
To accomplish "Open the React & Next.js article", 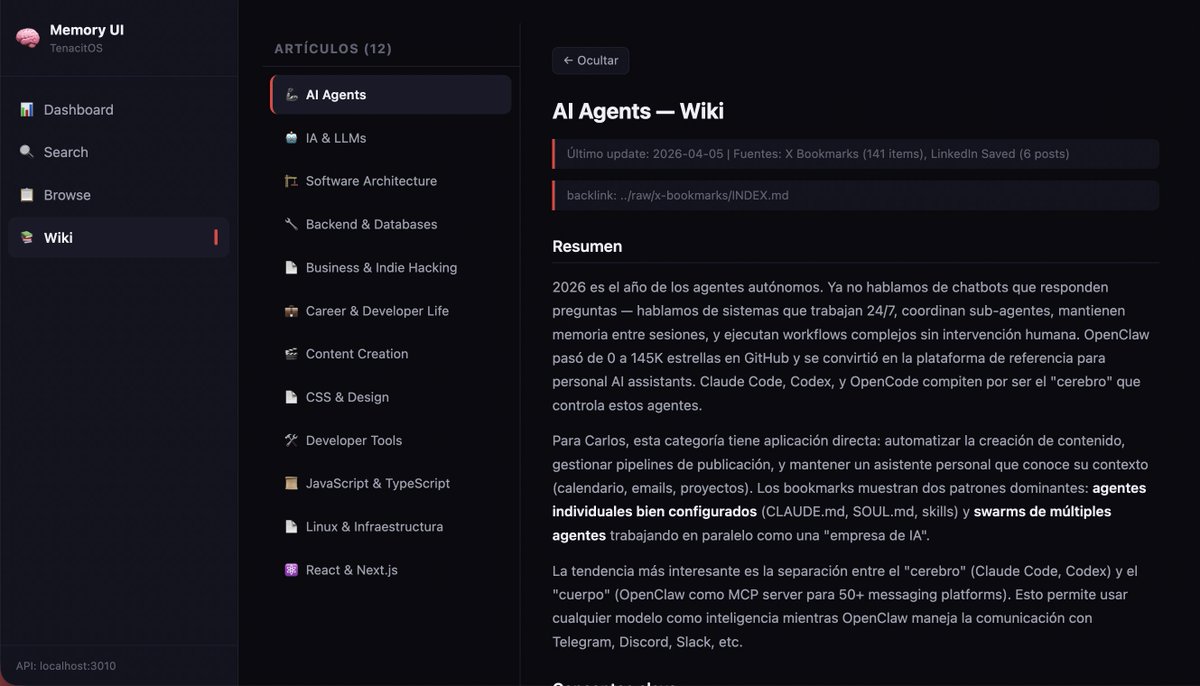I will 391,570.
